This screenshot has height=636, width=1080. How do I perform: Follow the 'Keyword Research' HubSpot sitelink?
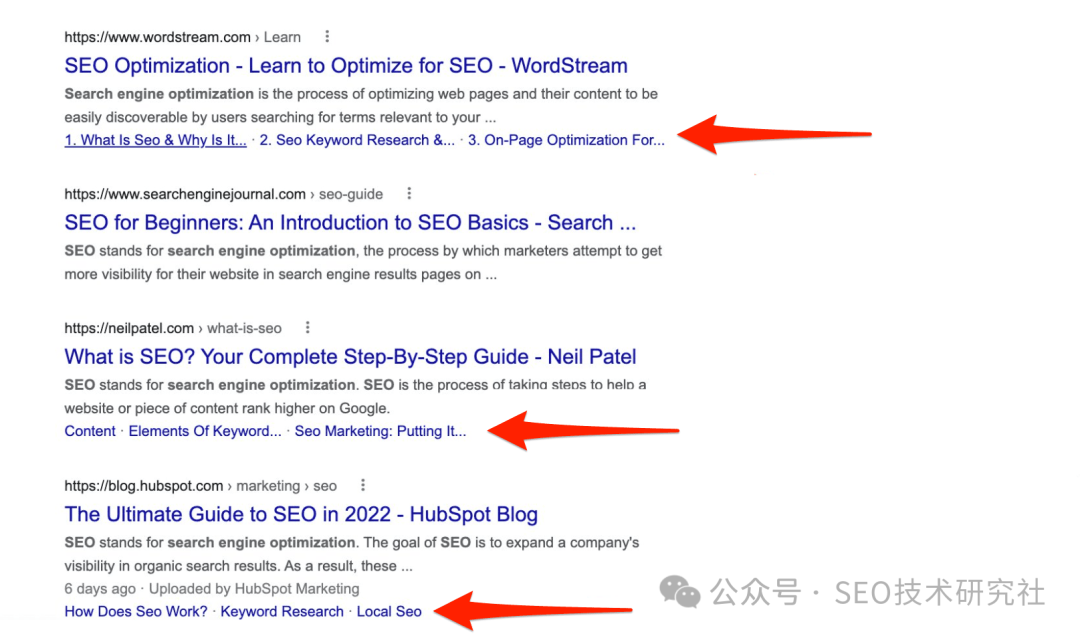pyautogui.click(x=282, y=612)
